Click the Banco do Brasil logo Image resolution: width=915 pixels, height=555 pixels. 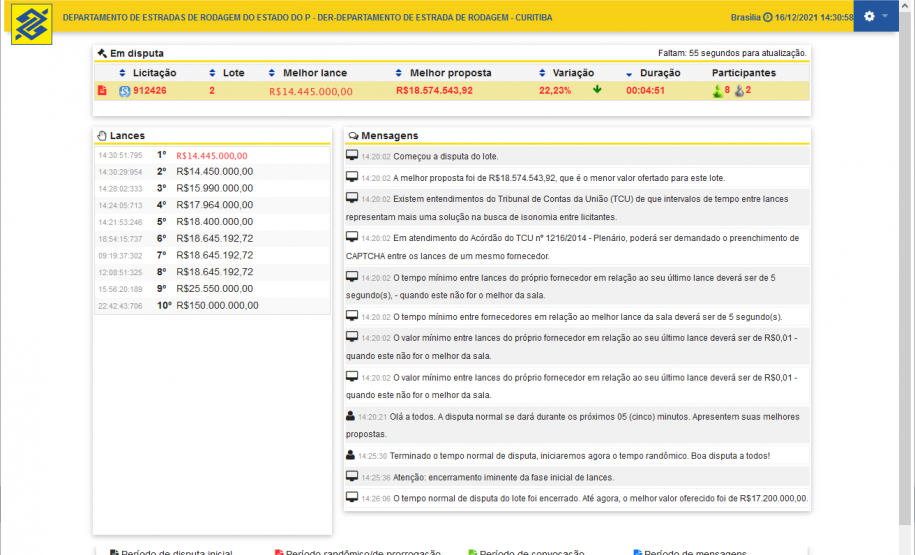(x=32, y=24)
